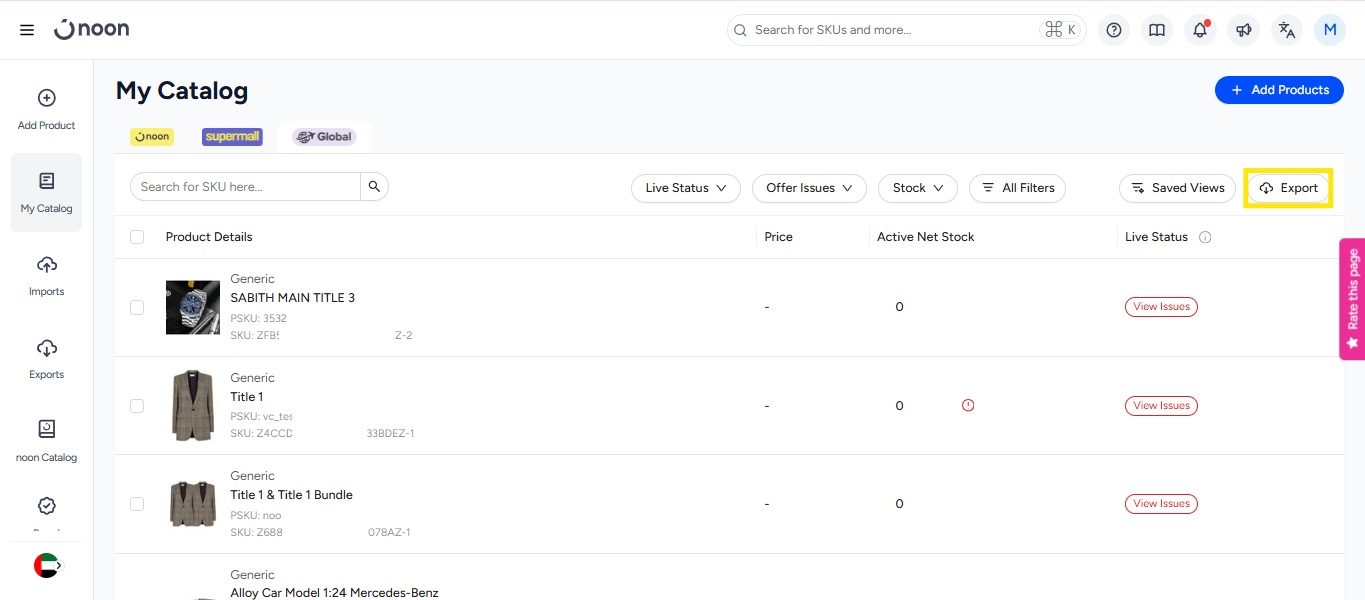Click the Add Products button

(1279, 90)
